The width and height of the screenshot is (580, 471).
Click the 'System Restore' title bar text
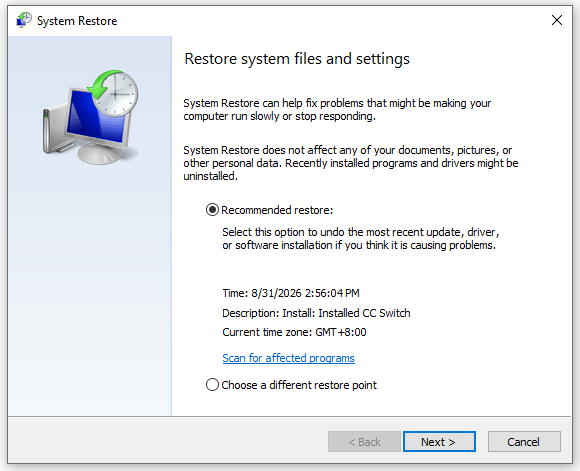click(77, 21)
